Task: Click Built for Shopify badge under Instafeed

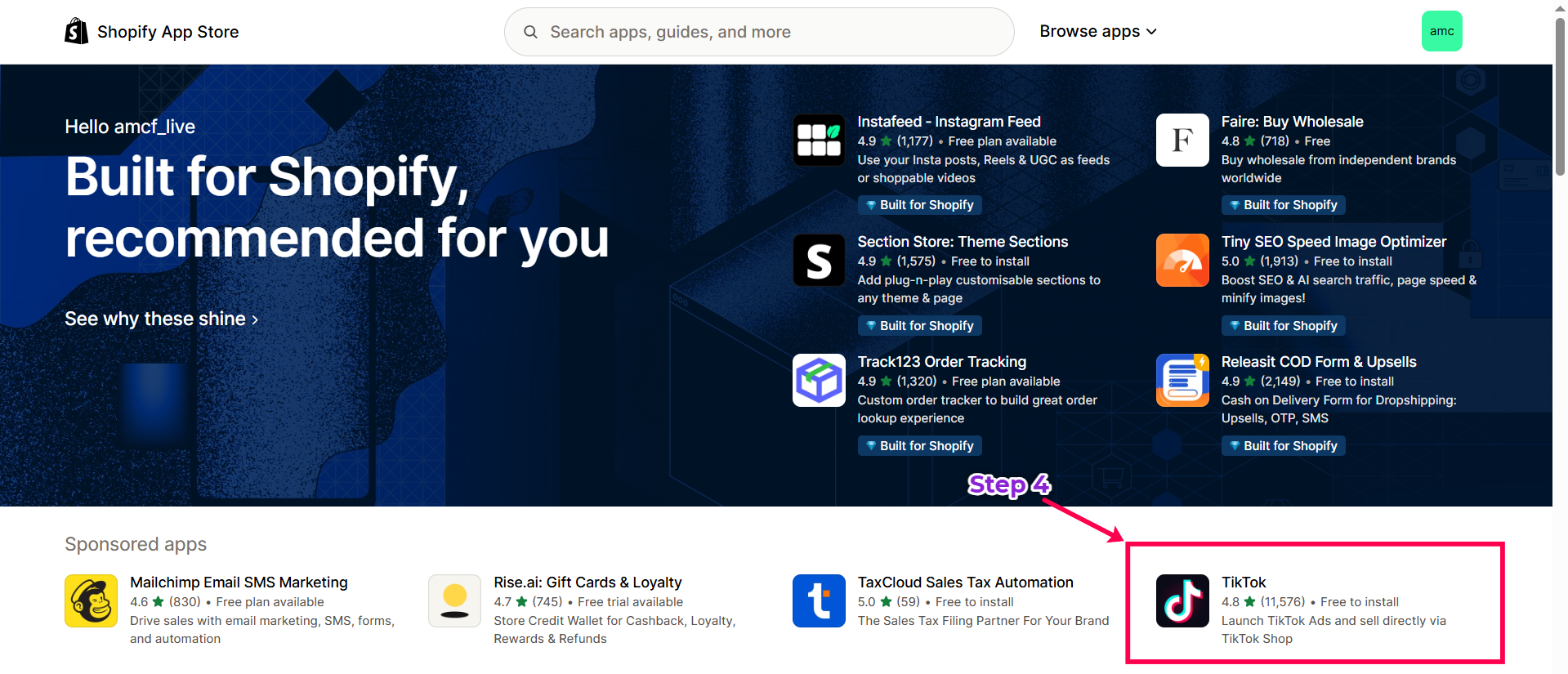Action: pos(919,205)
